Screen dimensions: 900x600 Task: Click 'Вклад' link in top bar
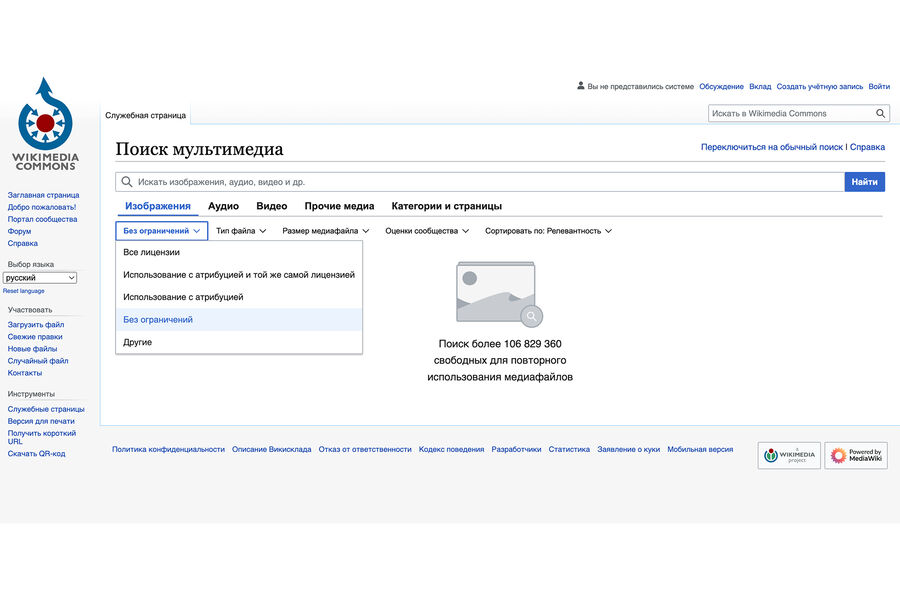click(x=760, y=87)
